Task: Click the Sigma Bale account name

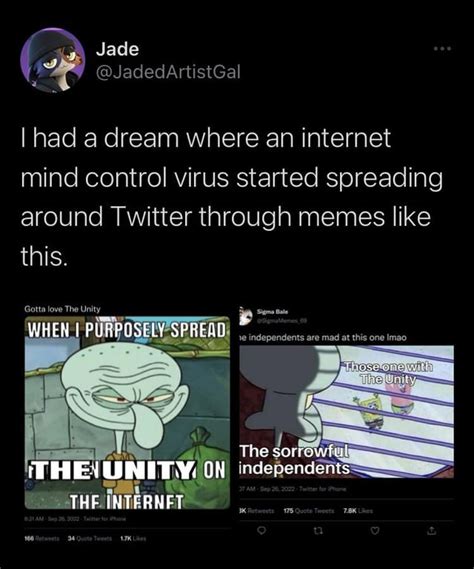Action: coord(272,312)
